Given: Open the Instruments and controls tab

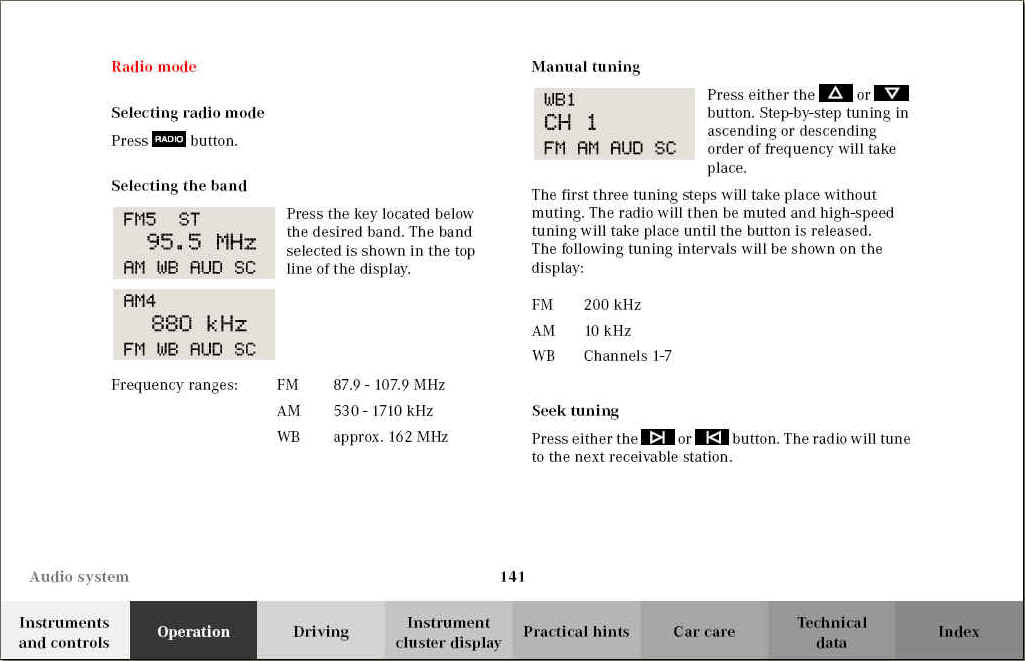Looking at the screenshot, I should 64,631.
